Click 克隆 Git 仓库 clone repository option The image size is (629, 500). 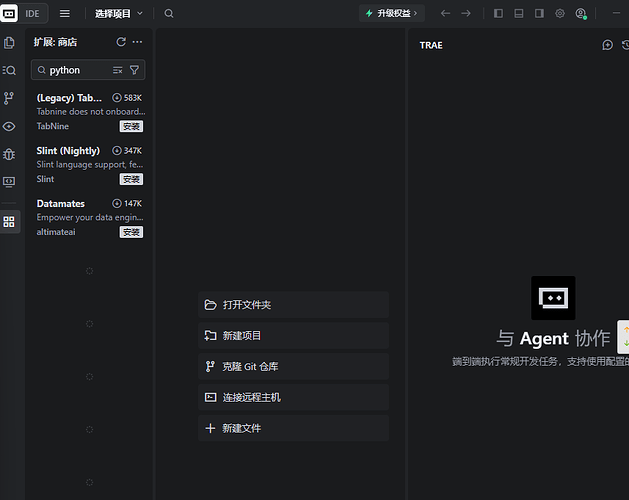pos(293,367)
